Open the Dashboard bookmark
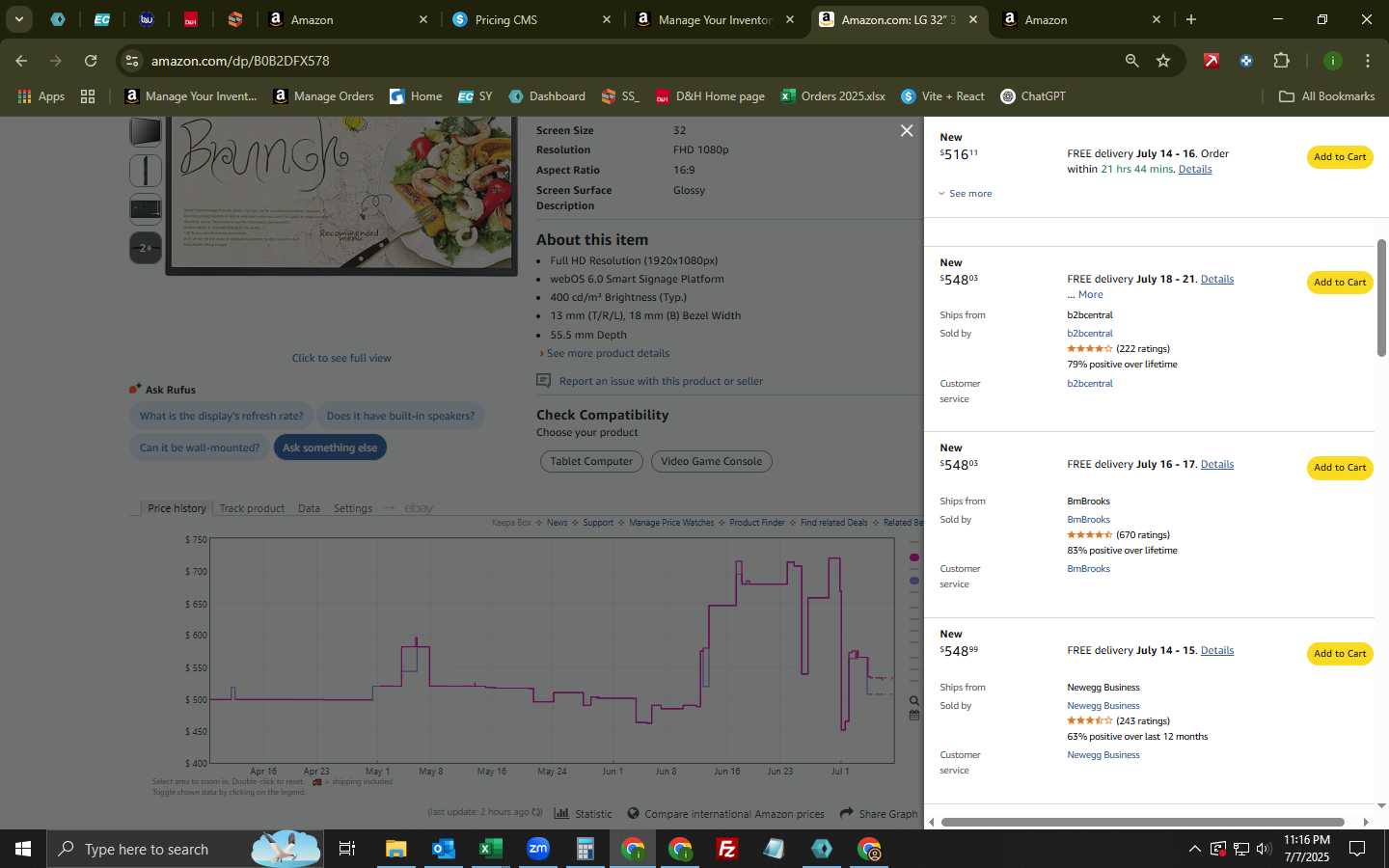 [547, 96]
